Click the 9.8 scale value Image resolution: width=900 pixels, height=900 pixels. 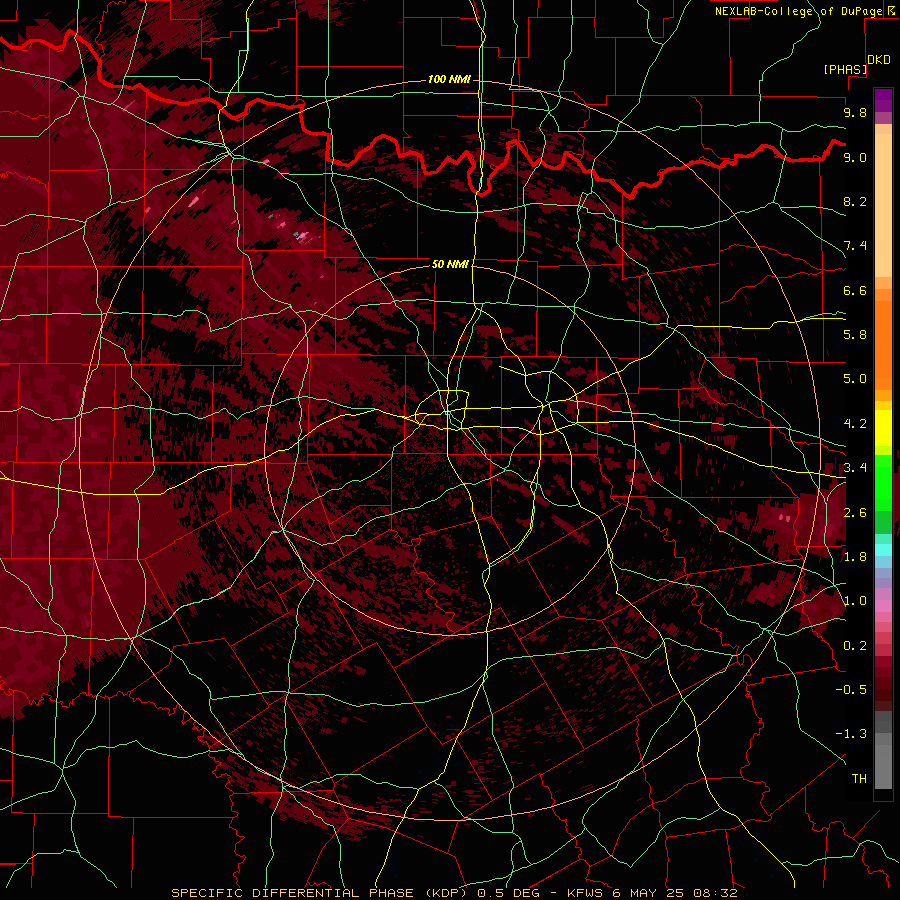855,112
